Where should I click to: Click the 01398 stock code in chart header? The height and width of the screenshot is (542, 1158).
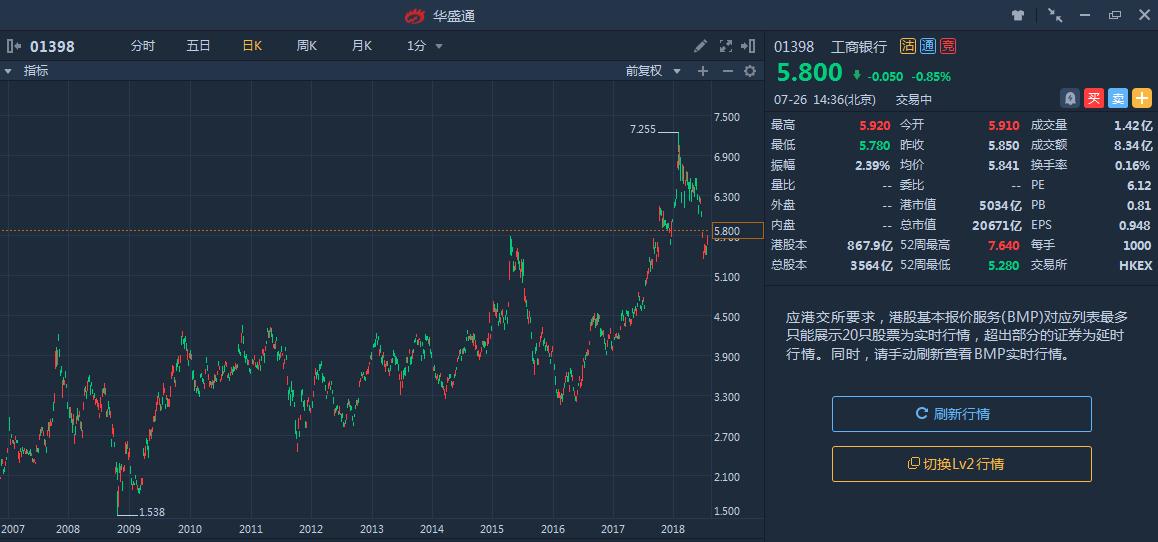[x=52, y=47]
